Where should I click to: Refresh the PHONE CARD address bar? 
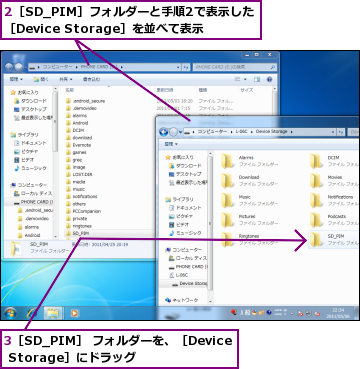[186, 67]
